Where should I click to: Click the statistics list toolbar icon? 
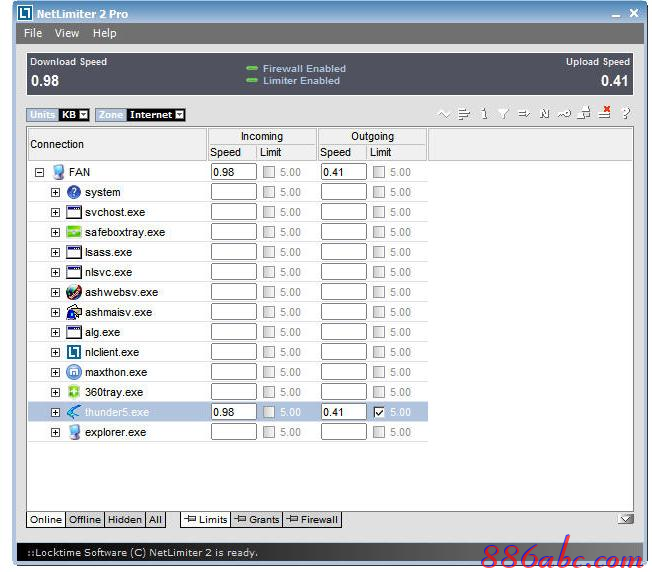point(464,113)
